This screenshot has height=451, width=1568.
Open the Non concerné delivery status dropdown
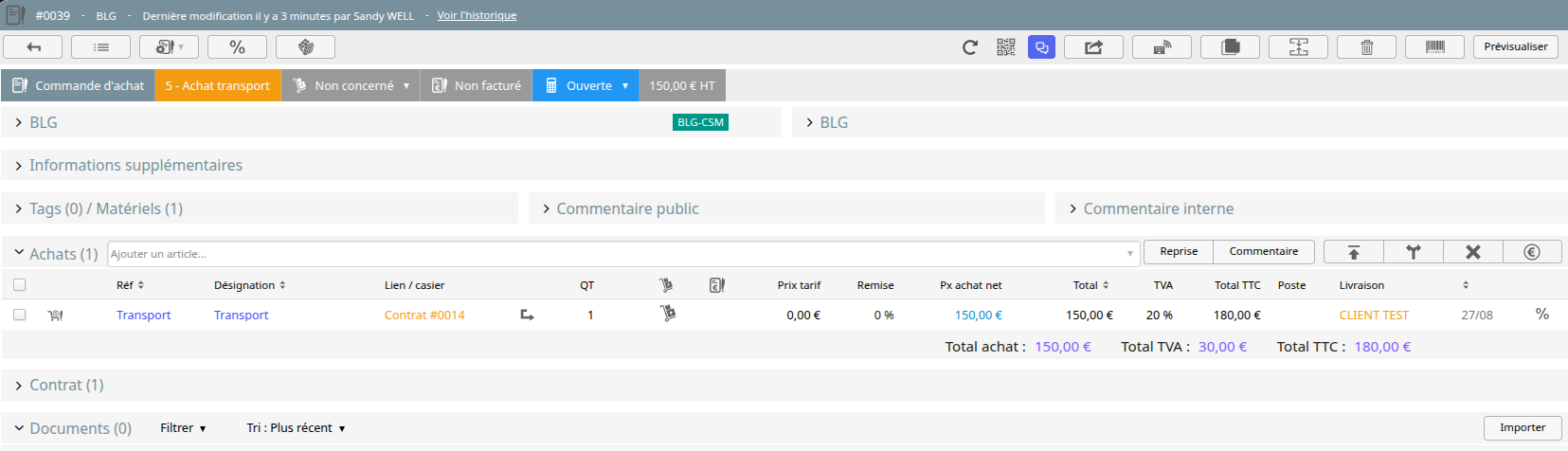click(351, 85)
